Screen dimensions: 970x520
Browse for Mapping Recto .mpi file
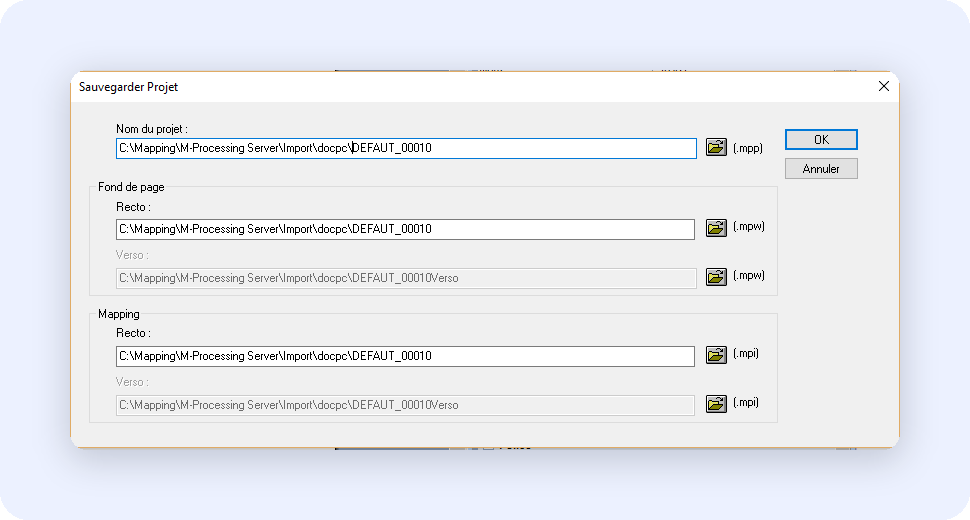[716, 355]
